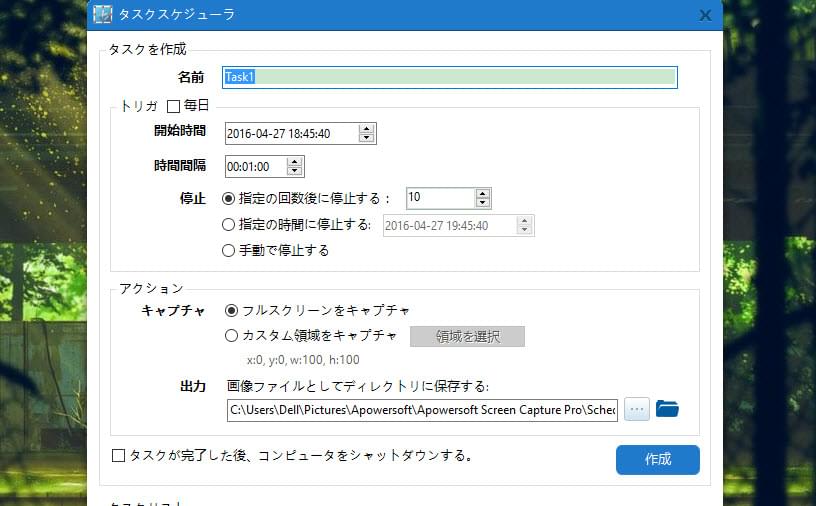Enable the 毎日 daily trigger checkbox
This screenshot has height=506, width=816.
(173, 106)
